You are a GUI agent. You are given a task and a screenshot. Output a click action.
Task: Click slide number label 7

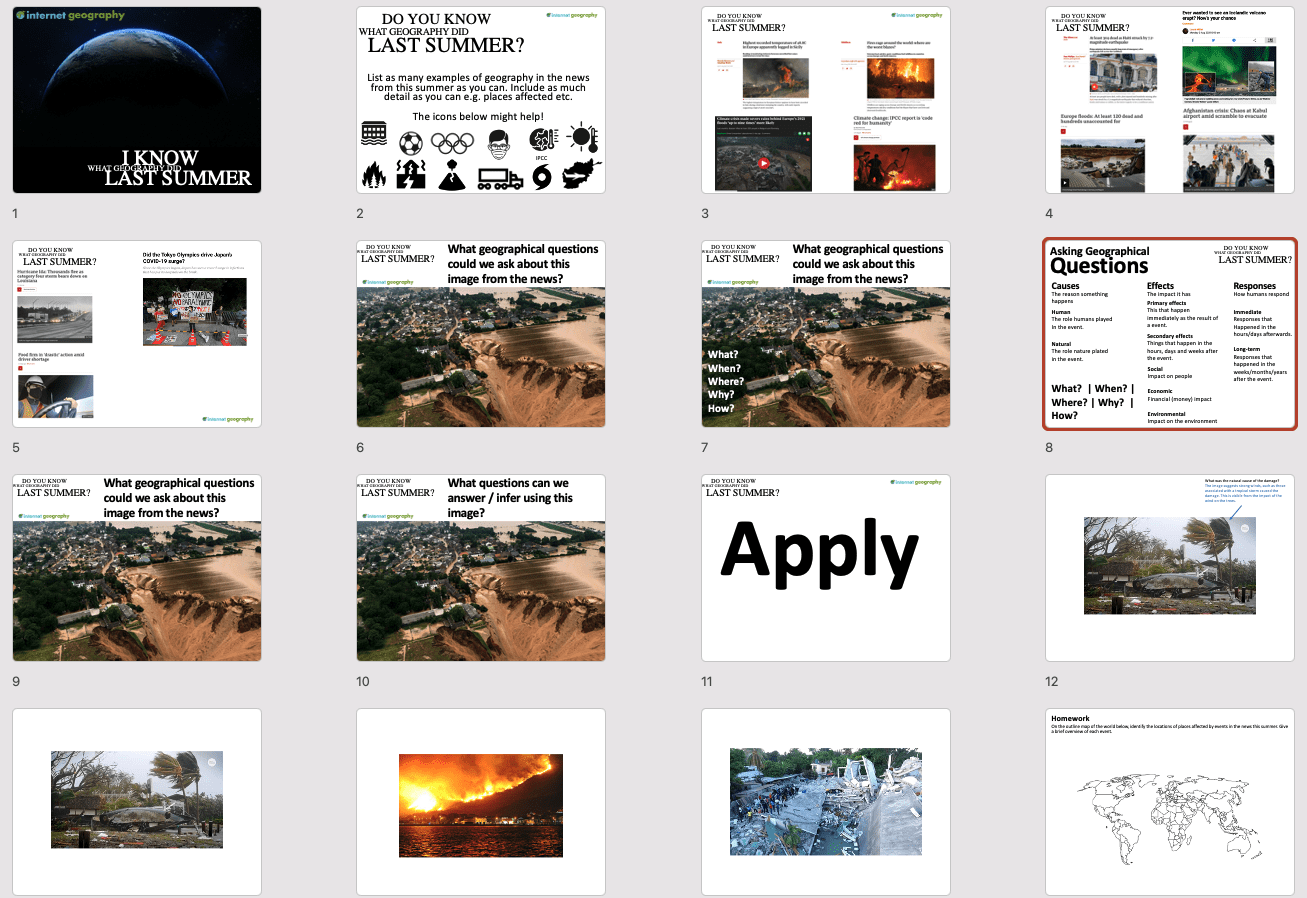click(705, 447)
